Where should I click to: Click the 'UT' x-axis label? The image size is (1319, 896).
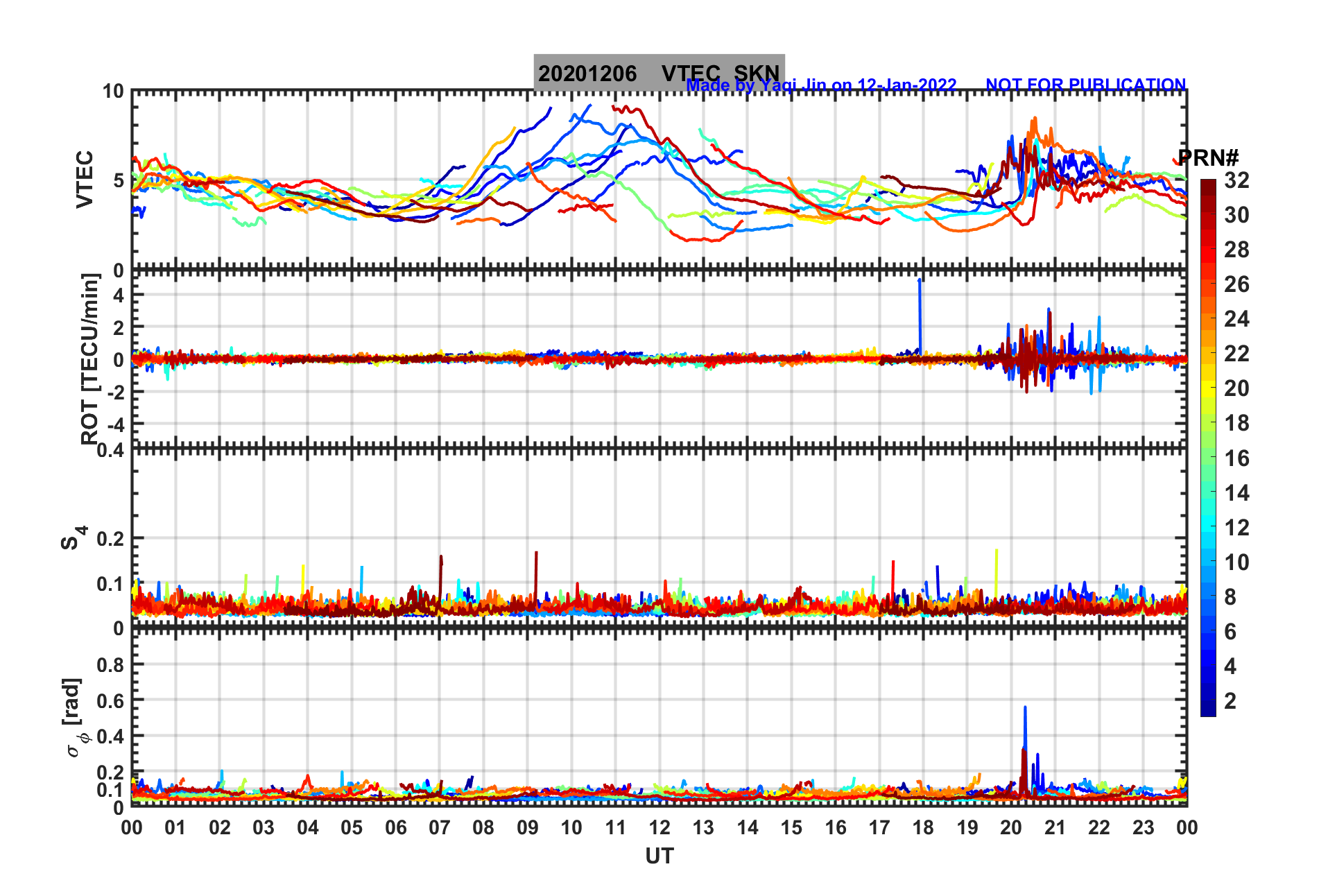(659, 856)
